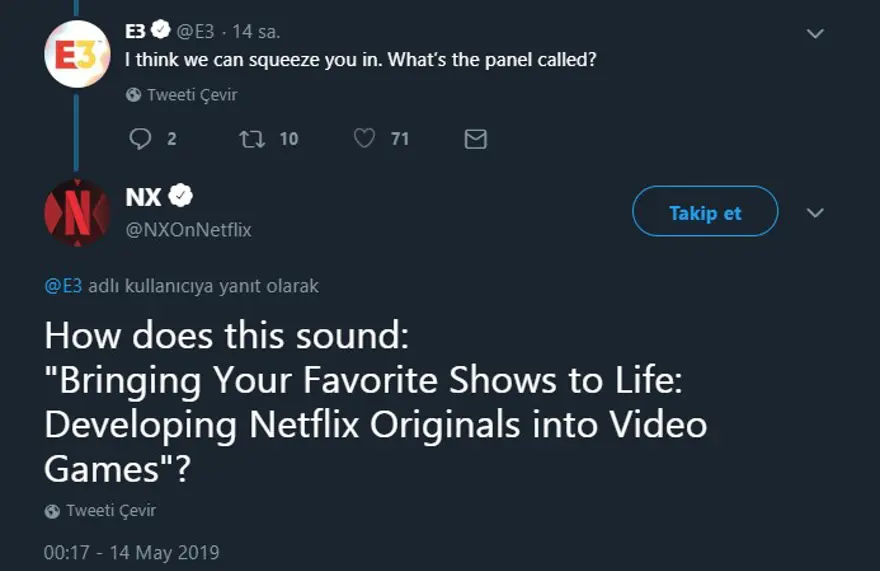Open dropdown chevron next to Takip et
880x571 pixels.
tap(815, 213)
